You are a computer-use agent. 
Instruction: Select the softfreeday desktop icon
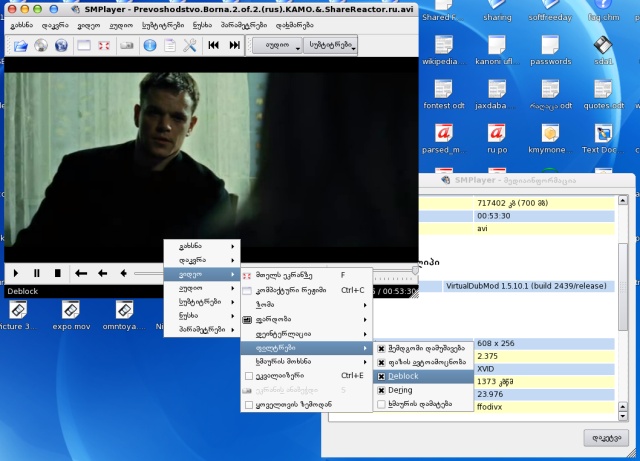[x=550, y=11]
